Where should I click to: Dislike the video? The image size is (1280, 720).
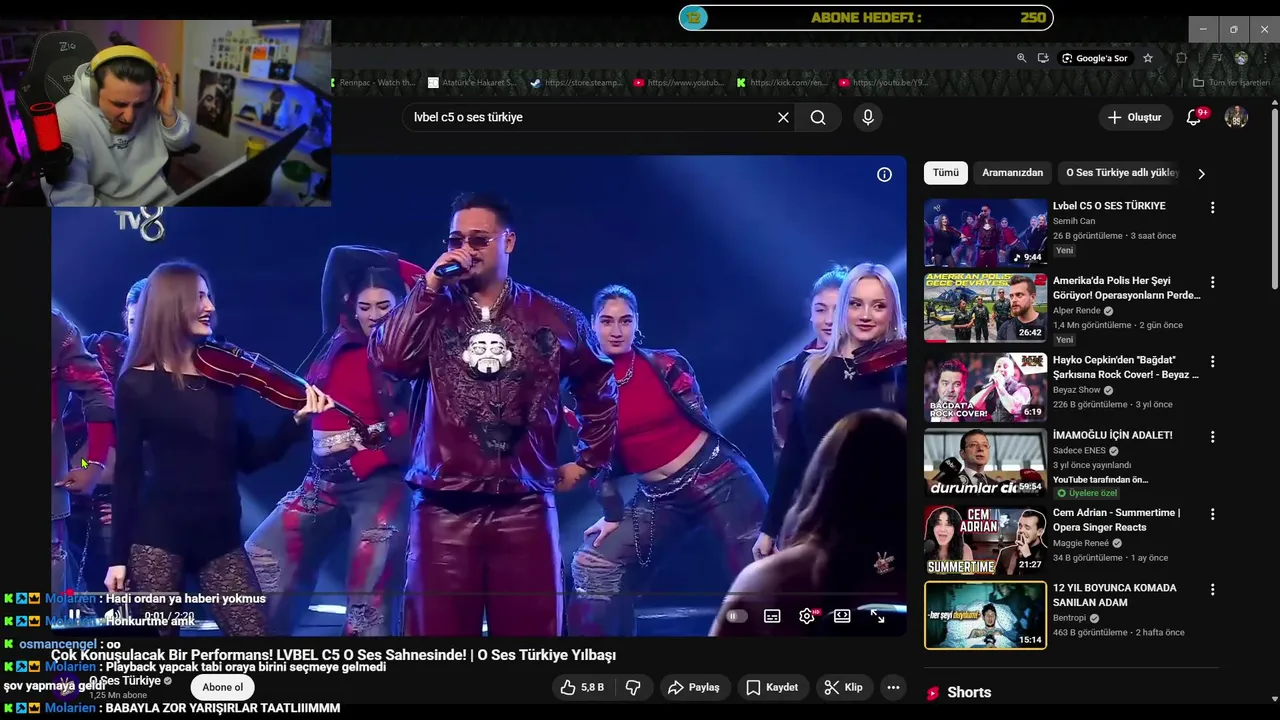pyautogui.click(x=632, y=687)
